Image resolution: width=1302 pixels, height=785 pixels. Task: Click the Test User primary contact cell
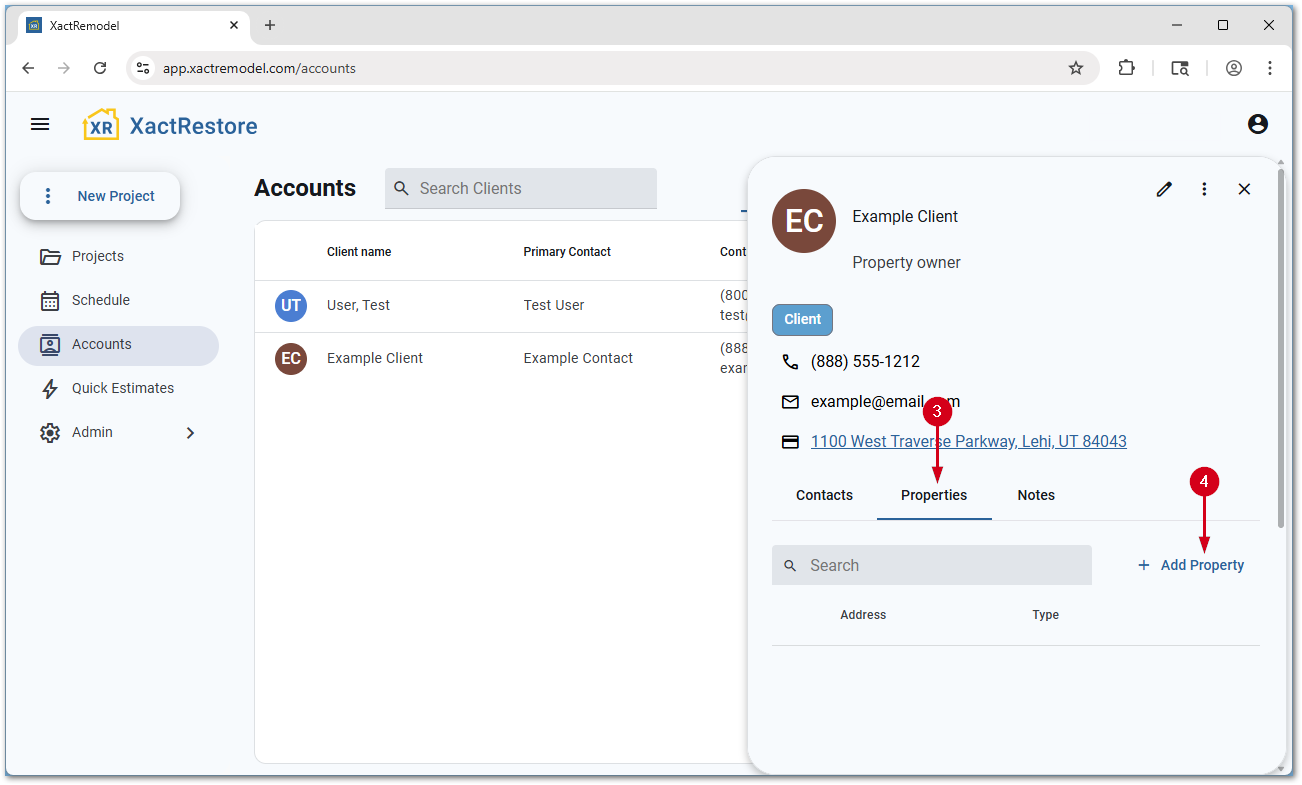(554, 305)
